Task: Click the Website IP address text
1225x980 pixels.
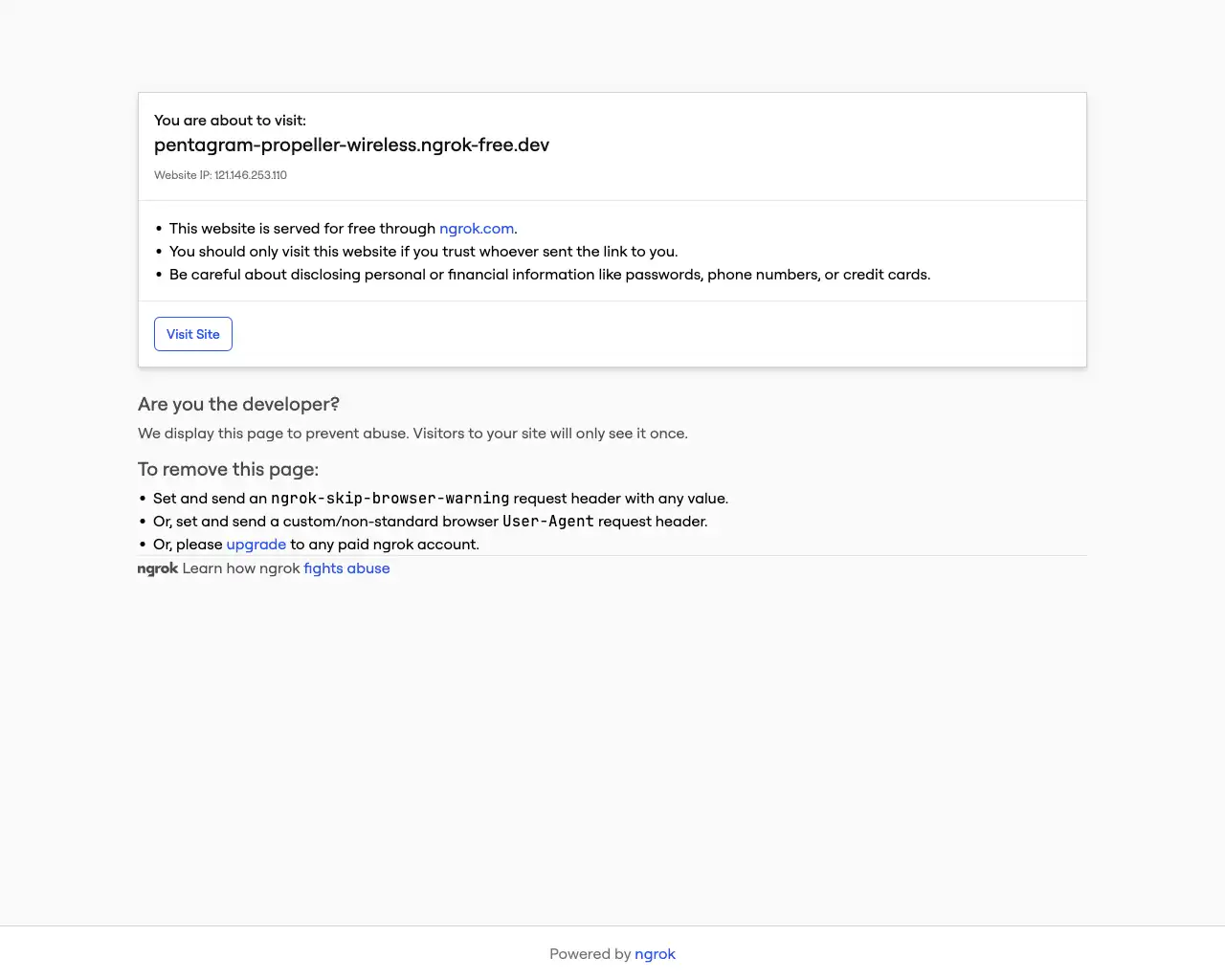Action: 220,175
